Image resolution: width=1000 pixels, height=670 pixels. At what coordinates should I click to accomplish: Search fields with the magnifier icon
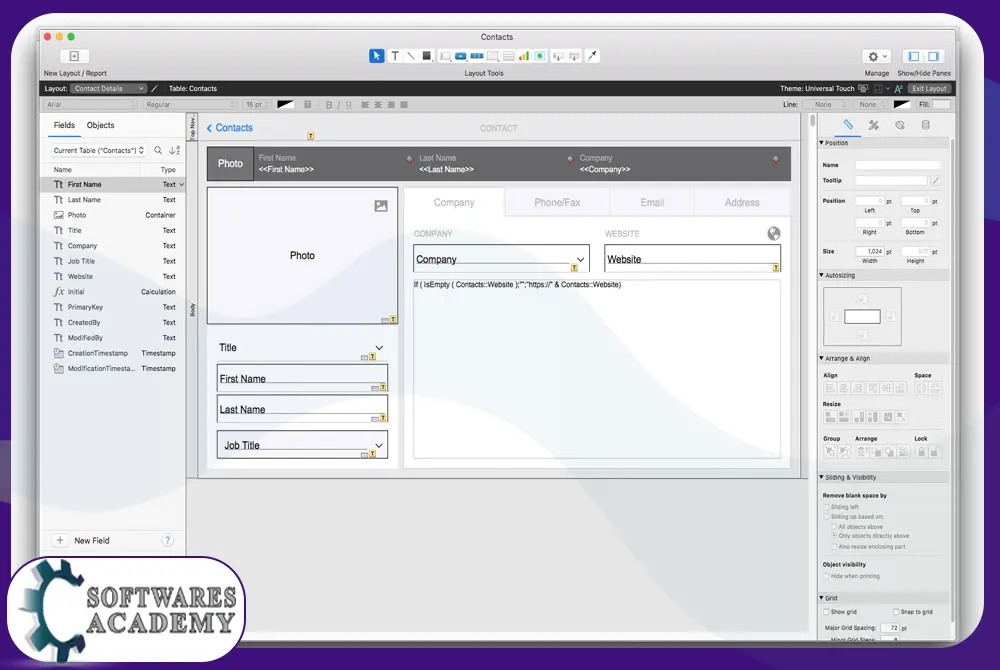(158, 150)
